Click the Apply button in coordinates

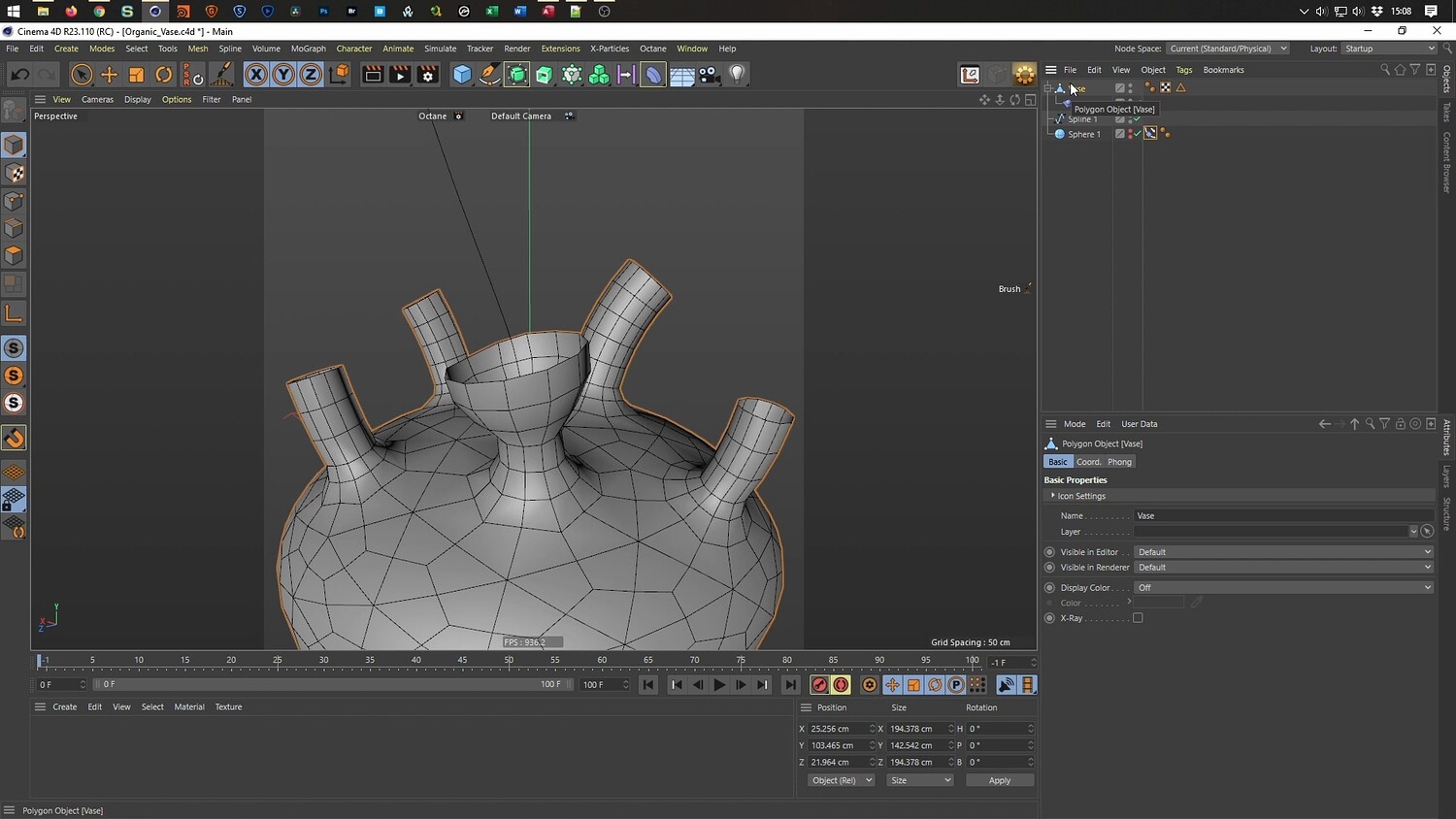[999, 780]
